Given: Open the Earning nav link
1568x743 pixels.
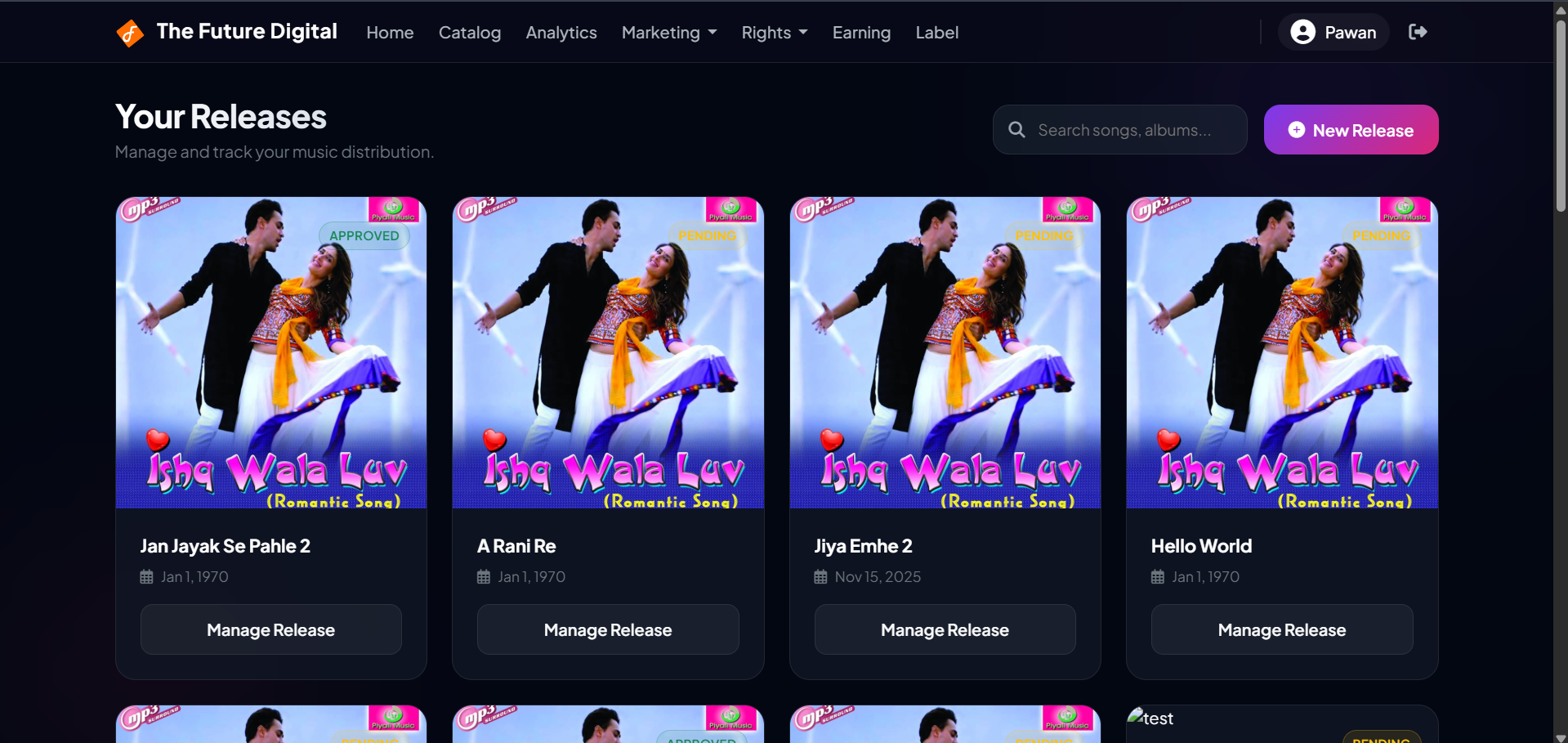Looking at the screenshot, I should pos(861,33).
